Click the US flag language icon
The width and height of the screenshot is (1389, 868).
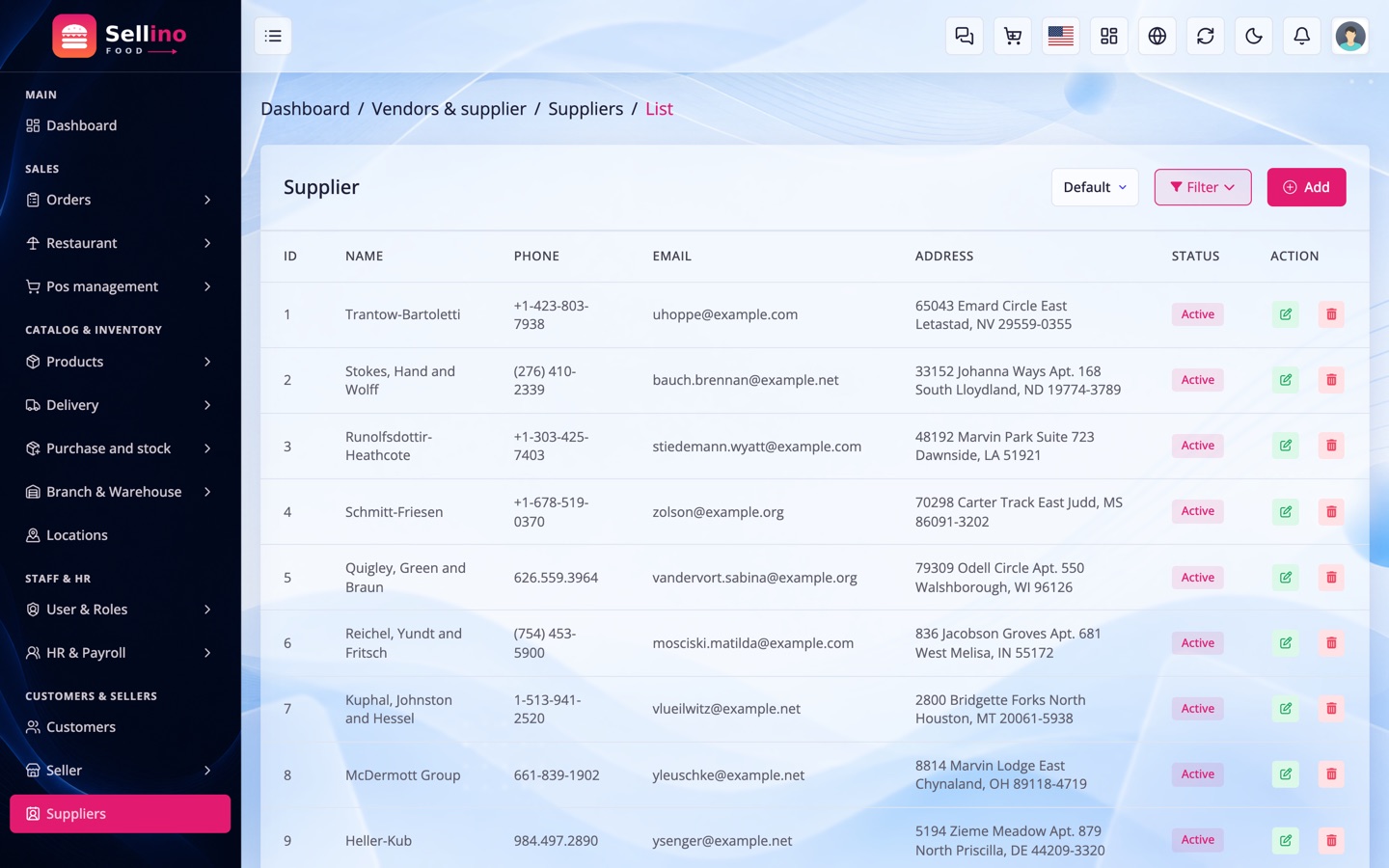click(x=1060, y=36)
